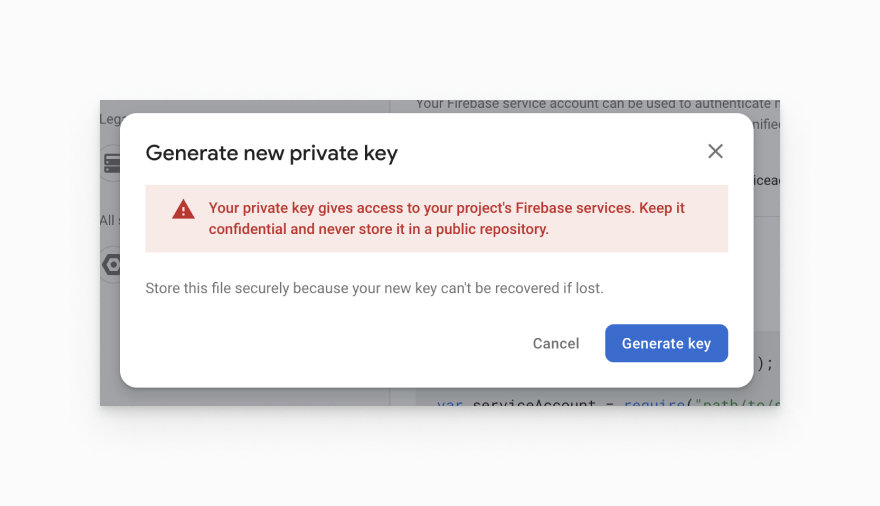Close the dialog with the X icon
The height and width of the screenshot is (506, 880).
[x=715, y=151]
